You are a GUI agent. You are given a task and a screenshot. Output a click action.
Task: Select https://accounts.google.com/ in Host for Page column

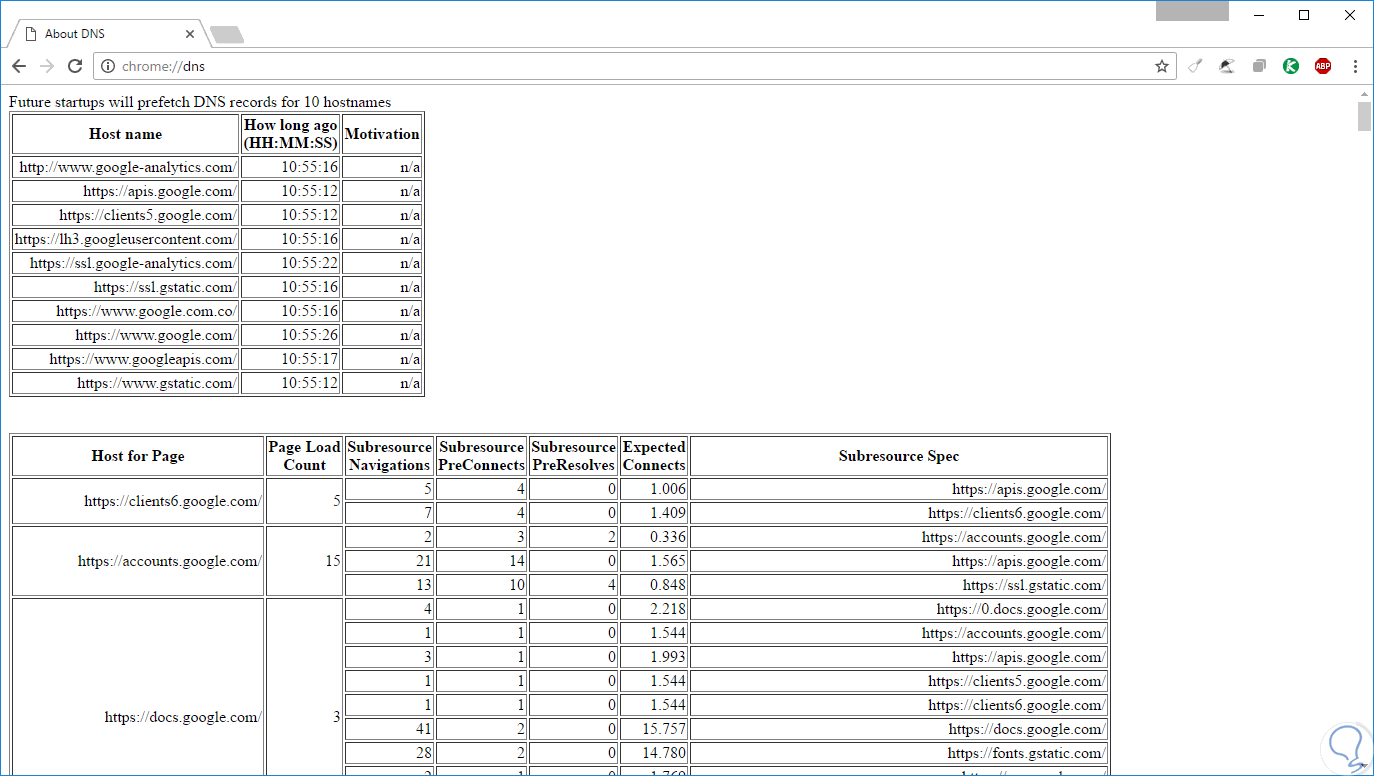138,561
